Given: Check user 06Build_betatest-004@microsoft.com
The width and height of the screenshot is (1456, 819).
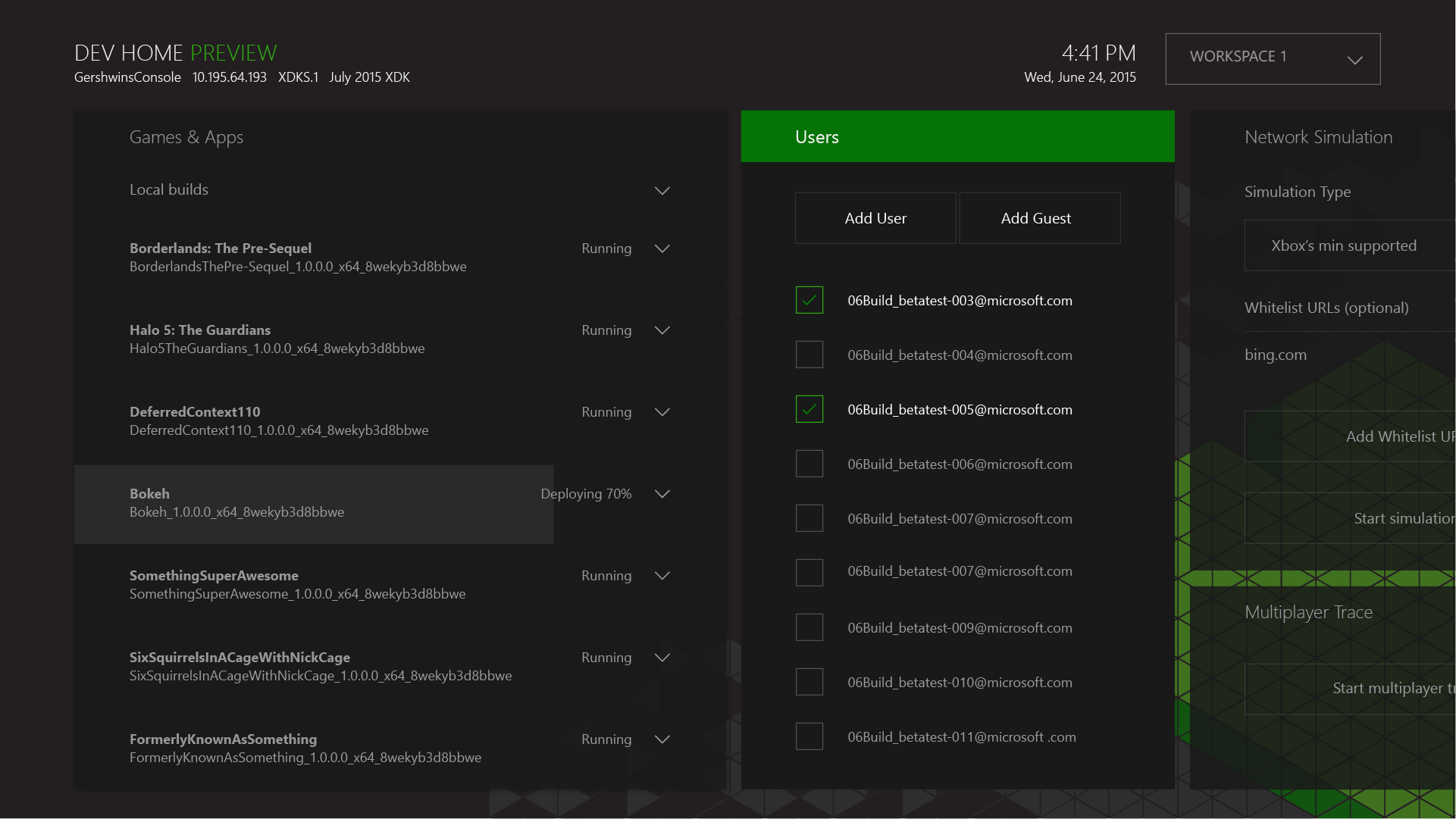Looking at the screenshot, I should 809,354.
